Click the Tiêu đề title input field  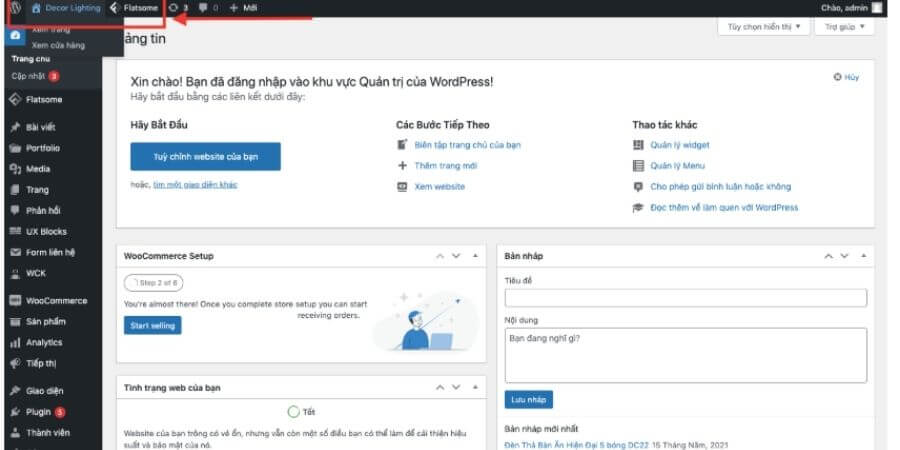point(686,298)
